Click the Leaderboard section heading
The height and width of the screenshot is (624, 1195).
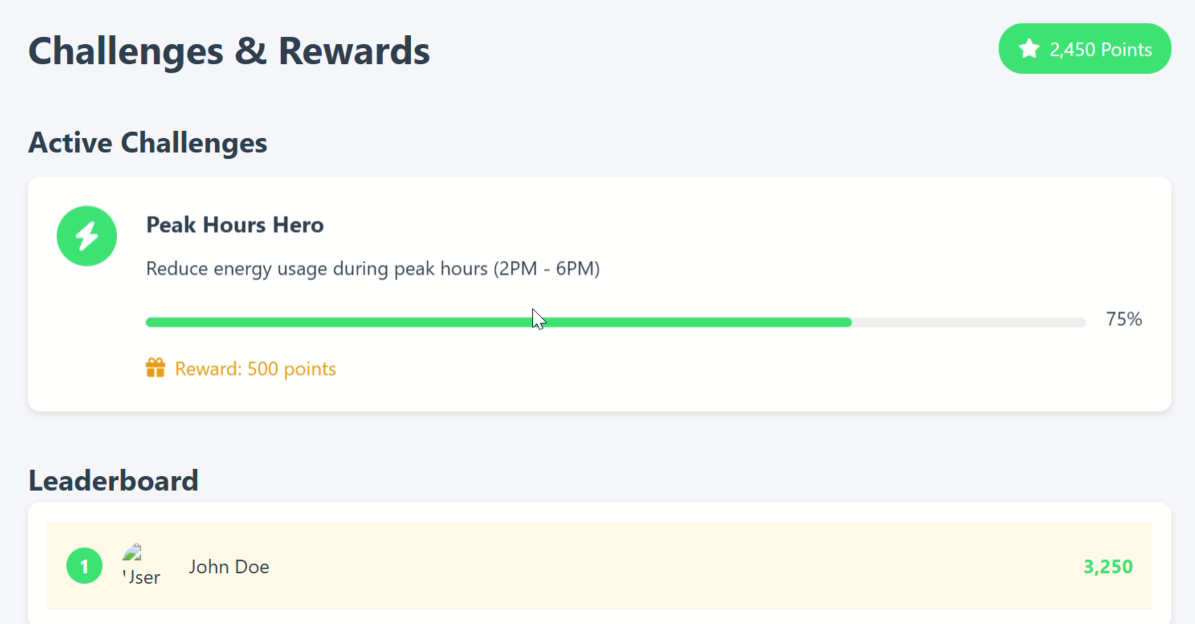(114, 481)
